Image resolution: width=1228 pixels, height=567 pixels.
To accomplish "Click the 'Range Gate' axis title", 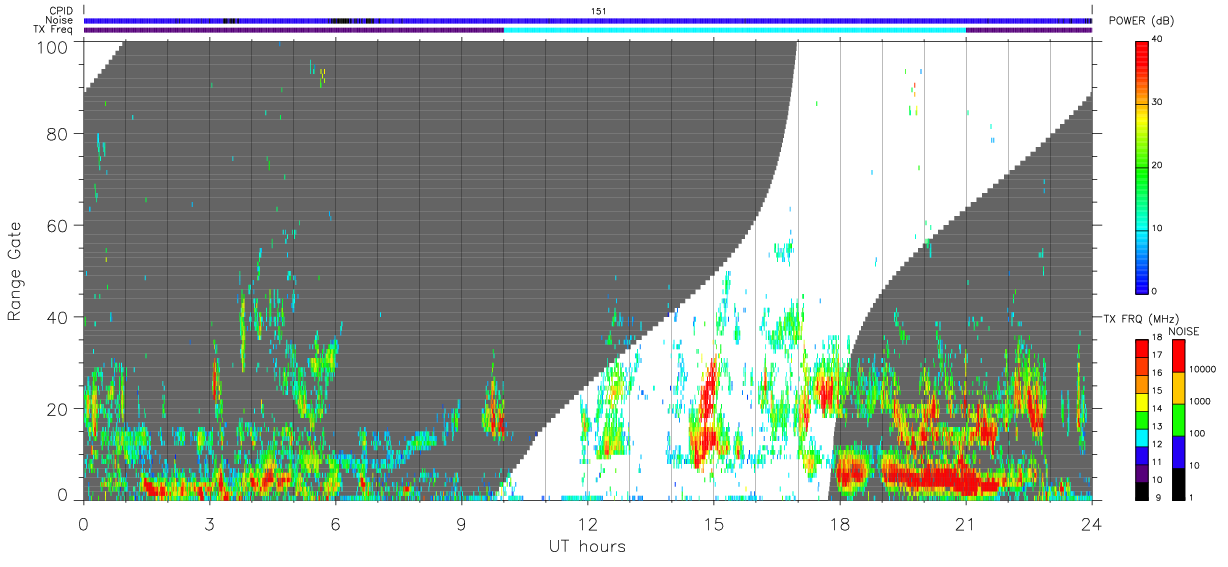I will click(x=15, y=270).
